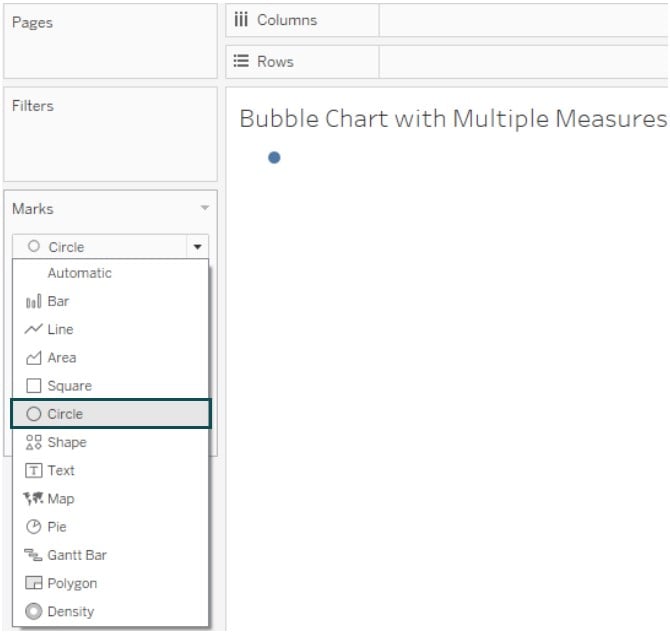Viewport: 670px width, 637px height.
Task: Click the Bubble Chart with Multiple Measures title
Action: click(x=453, y=118)
